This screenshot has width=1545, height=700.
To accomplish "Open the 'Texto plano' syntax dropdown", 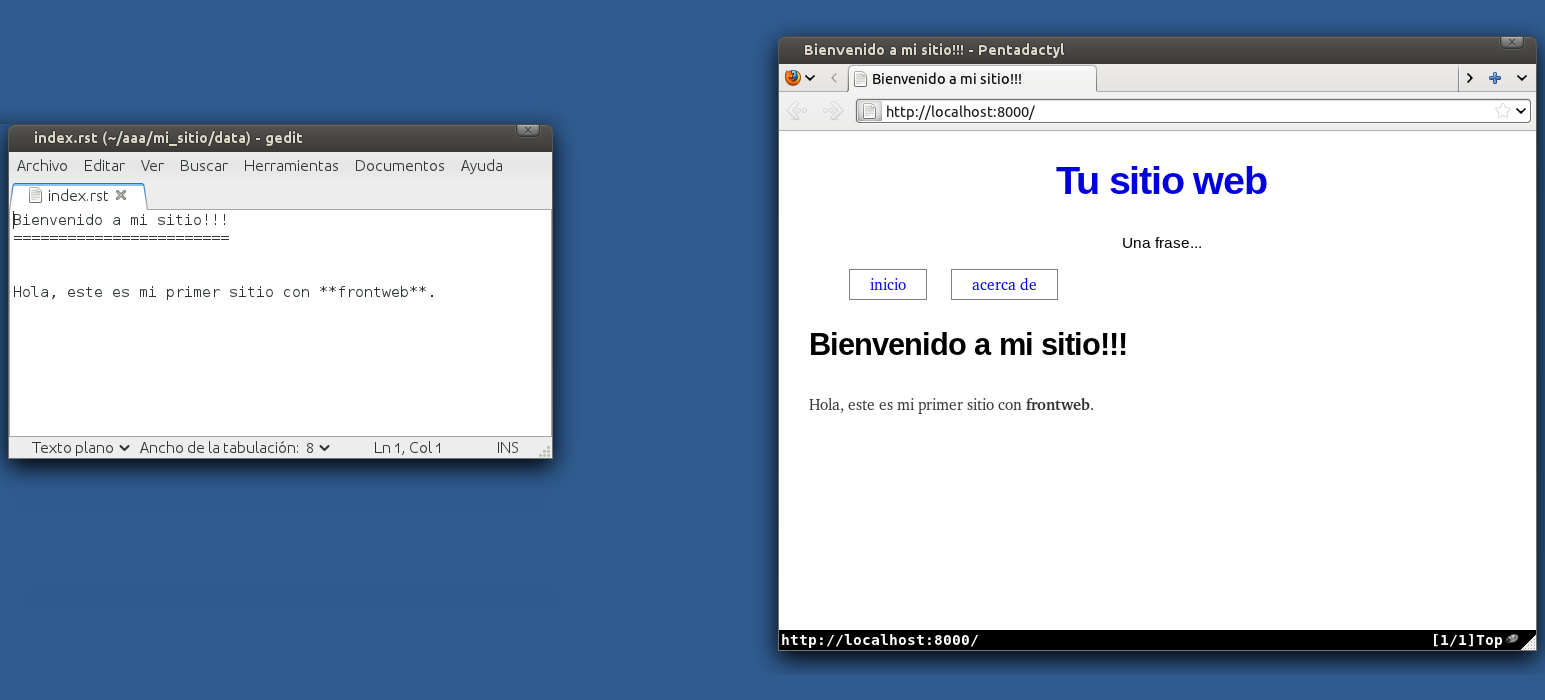I will (x=81, y=448).
